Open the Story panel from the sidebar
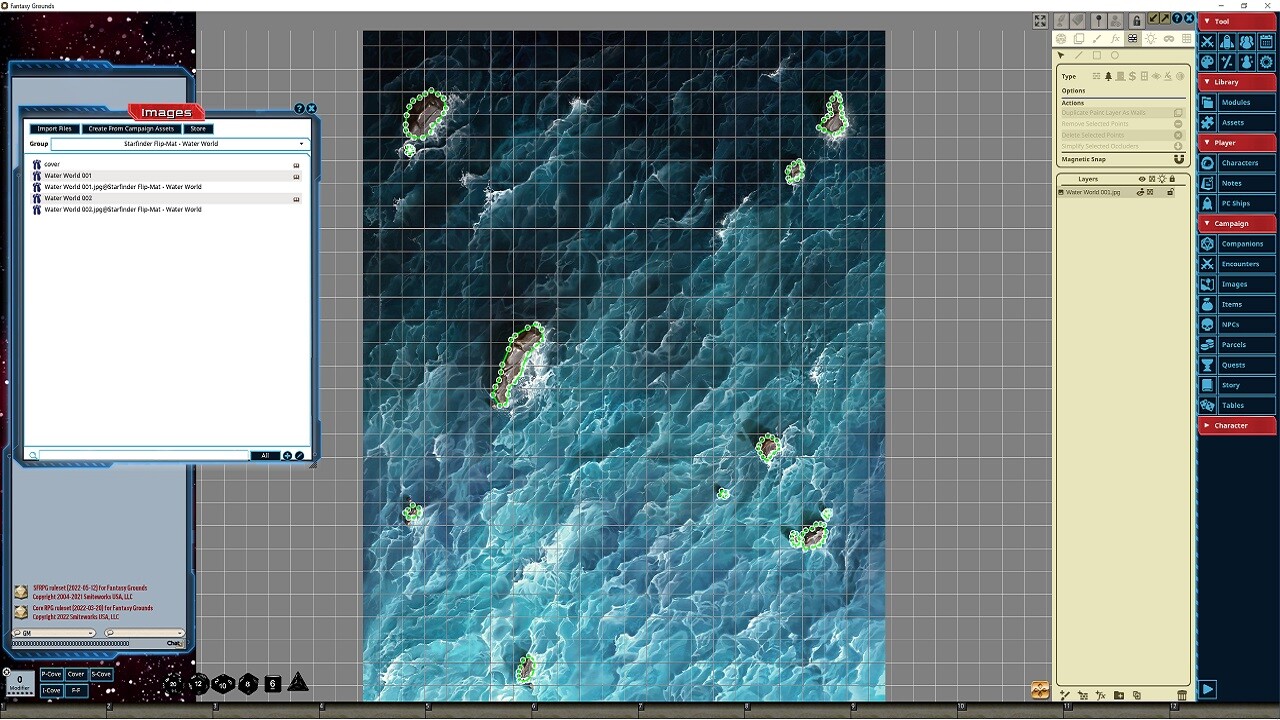The height and width of the screenshot is (720, 1280). [1237, 384]
